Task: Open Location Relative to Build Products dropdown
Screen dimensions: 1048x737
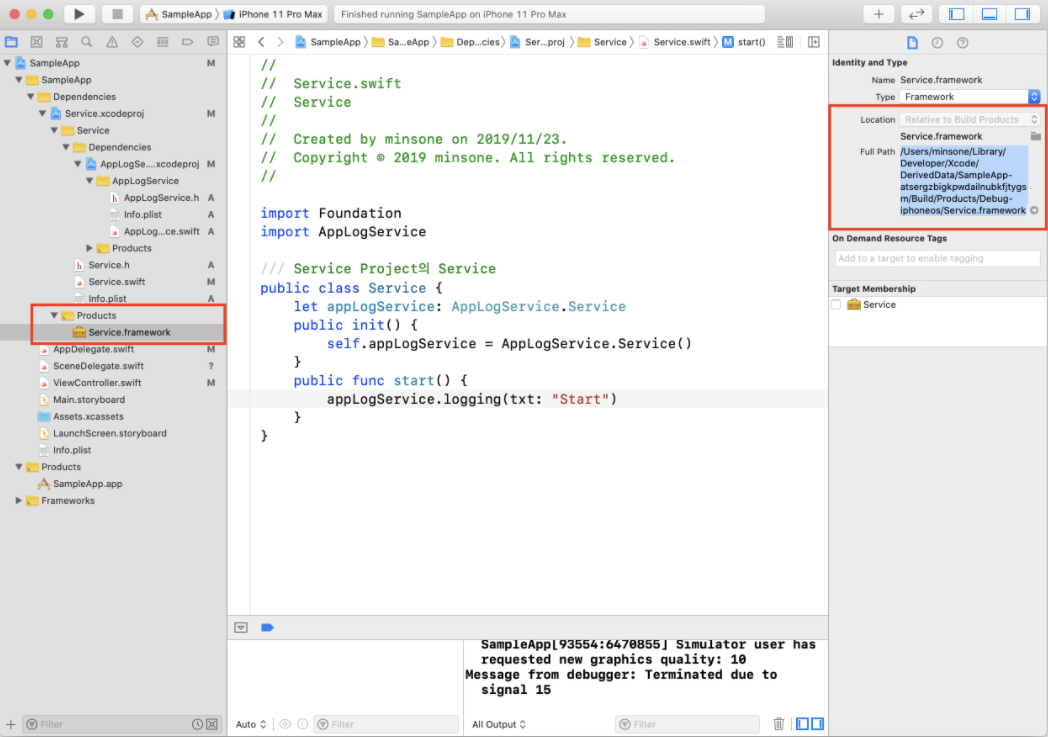Action: click(x=970, y=120)
